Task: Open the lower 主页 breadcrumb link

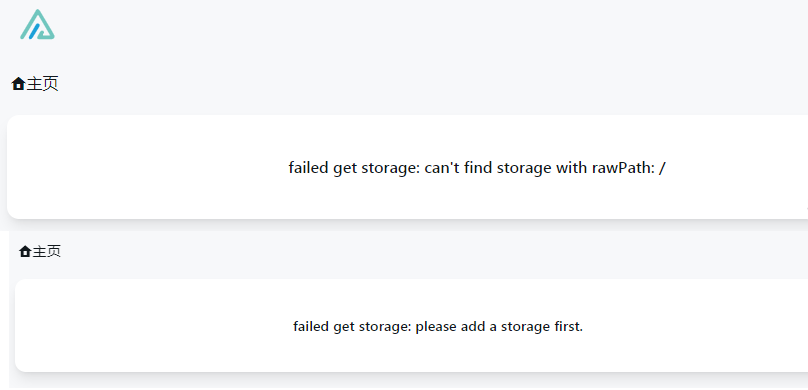Action: click(40, 251)
